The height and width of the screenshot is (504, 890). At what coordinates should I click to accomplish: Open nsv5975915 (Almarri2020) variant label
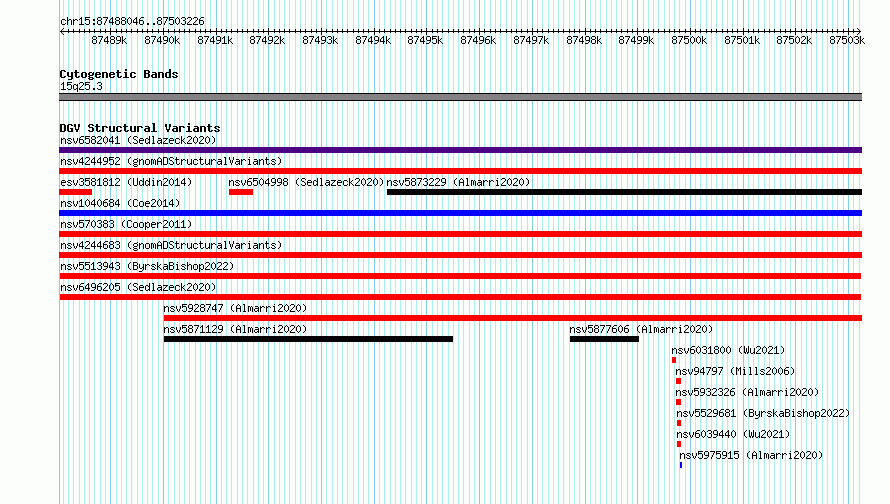(x=751, y=455)
